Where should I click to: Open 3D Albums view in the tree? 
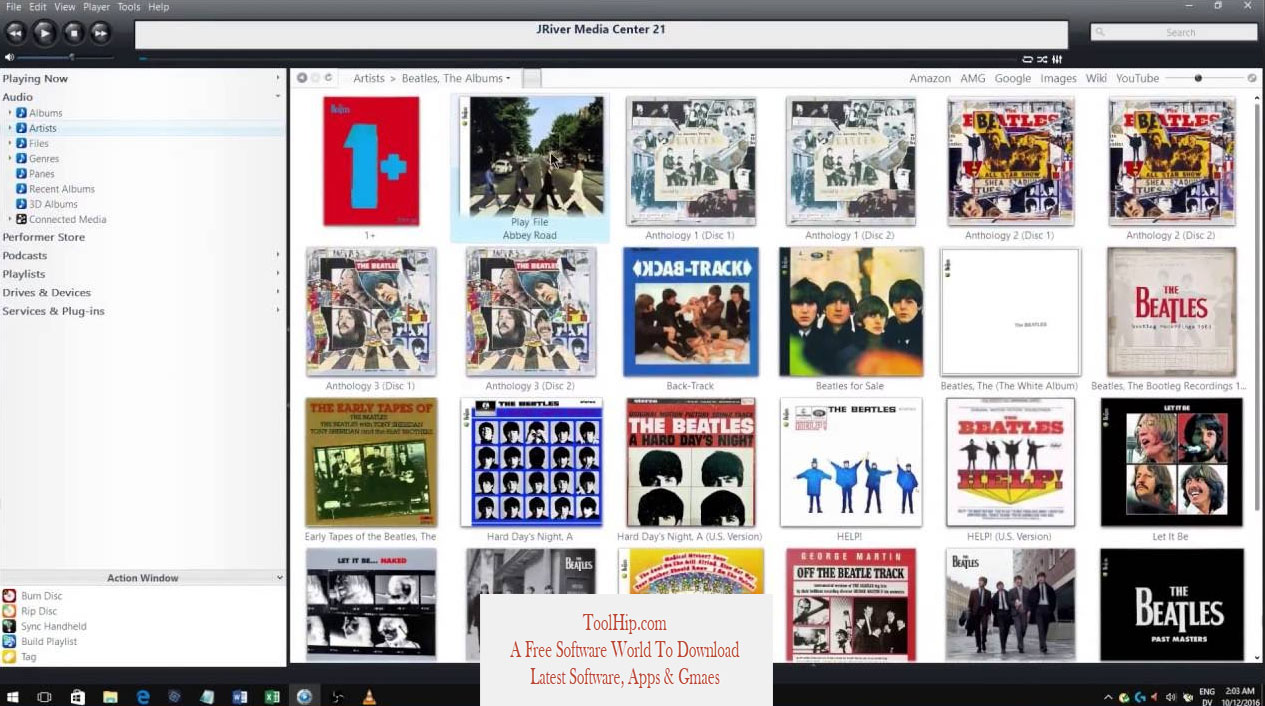(52, 204)
